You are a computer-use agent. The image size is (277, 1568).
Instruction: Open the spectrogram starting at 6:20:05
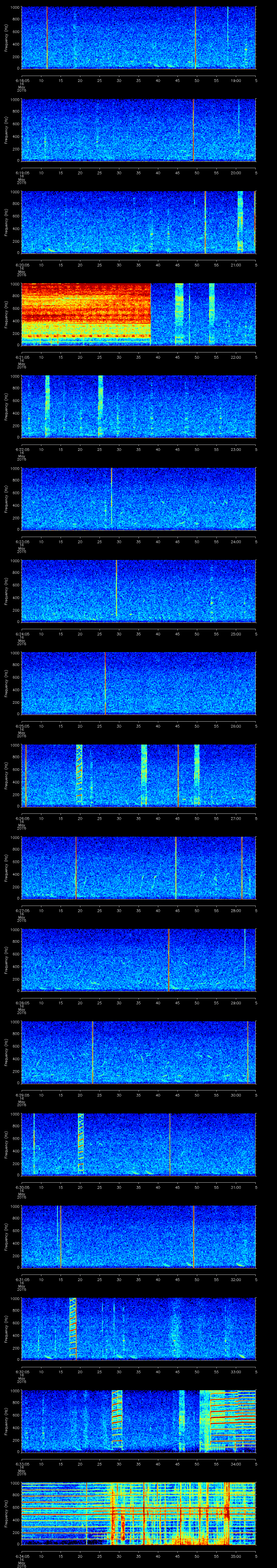(x=139, y=222)
